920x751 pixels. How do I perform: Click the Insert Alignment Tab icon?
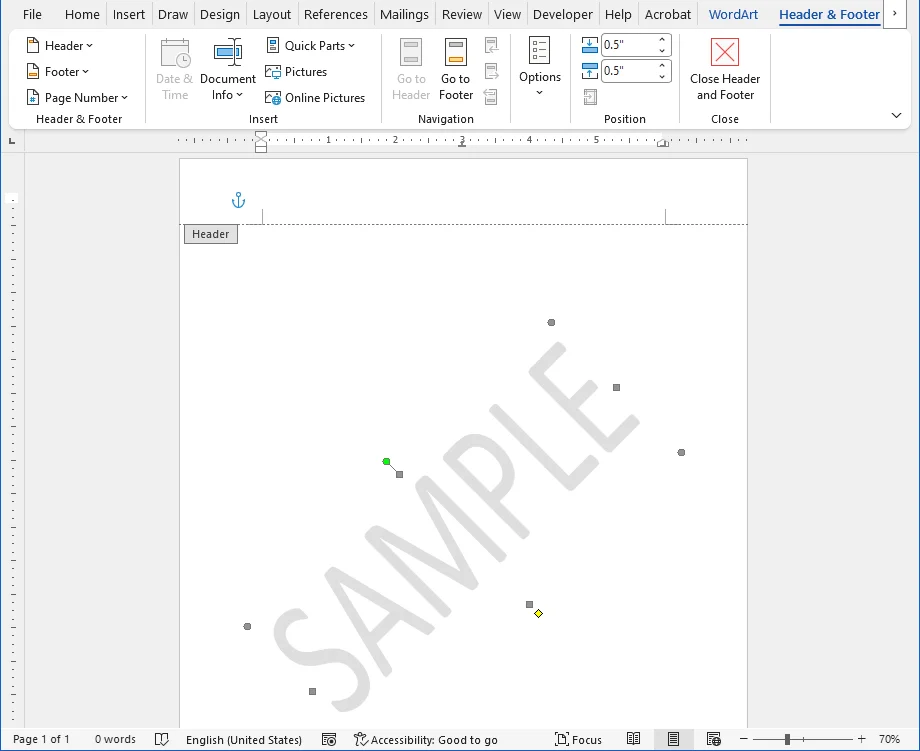coord(589,96)
